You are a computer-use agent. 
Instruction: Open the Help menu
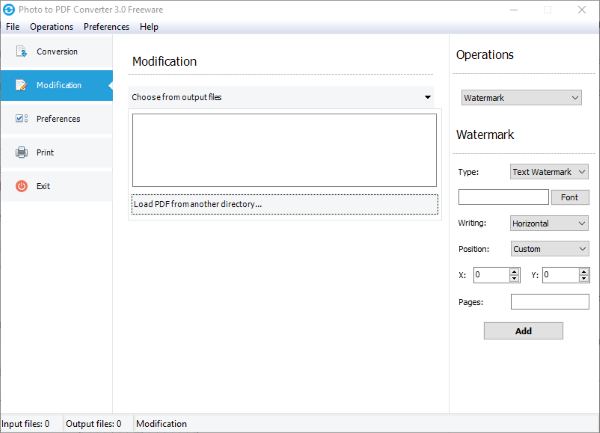click(x=149, y=27)
